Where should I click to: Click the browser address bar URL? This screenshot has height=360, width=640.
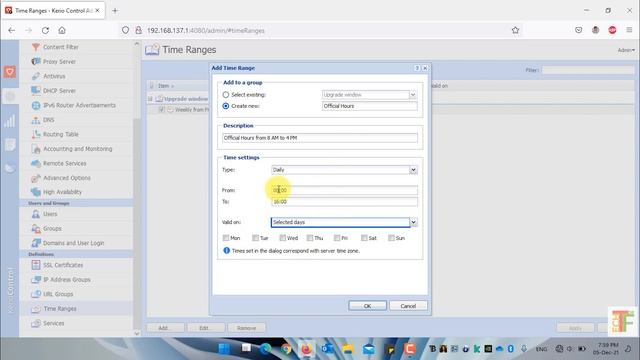coord(206,31)
